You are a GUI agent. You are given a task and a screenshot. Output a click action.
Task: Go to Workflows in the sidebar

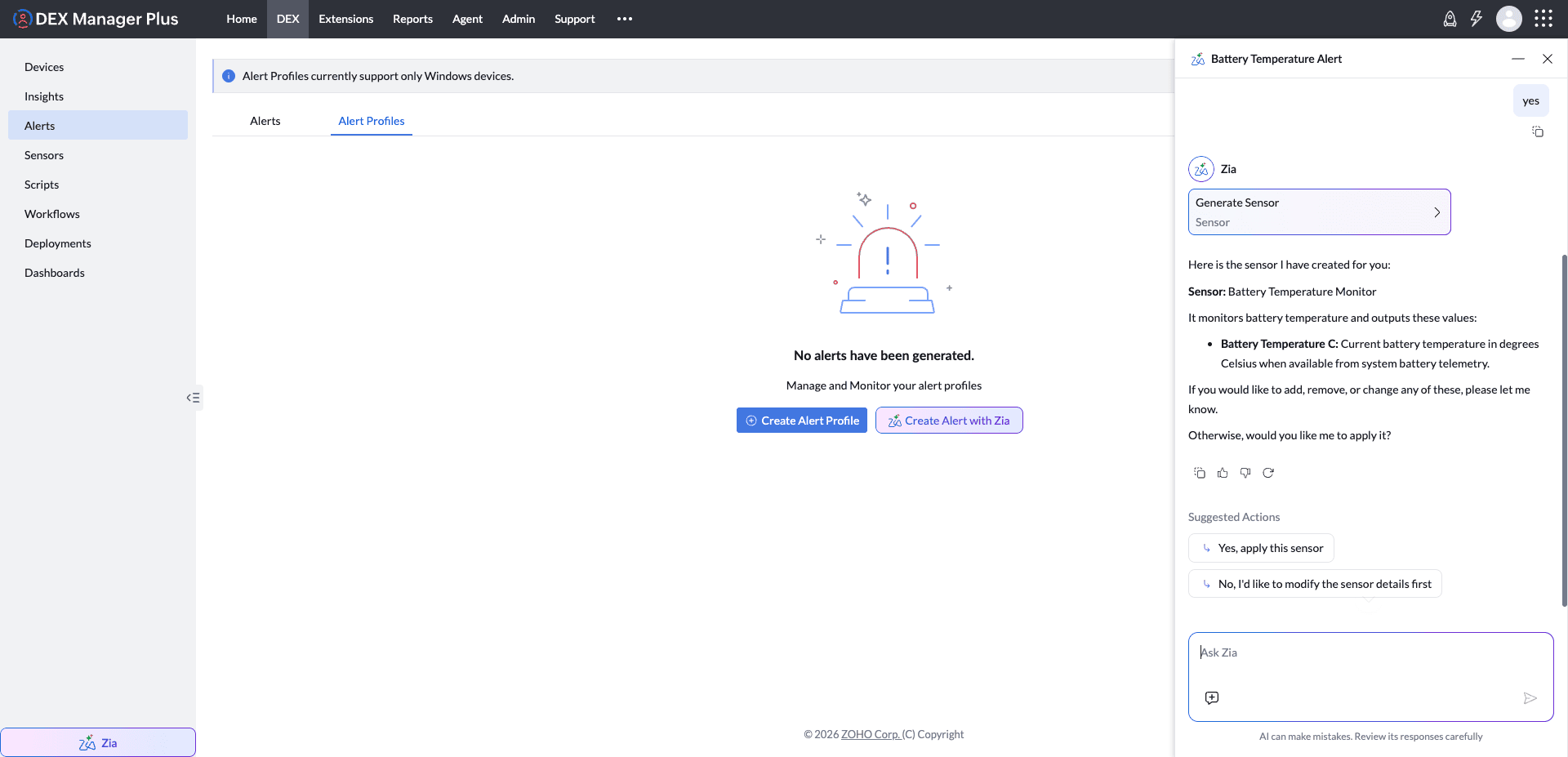(x=98, y=214)
